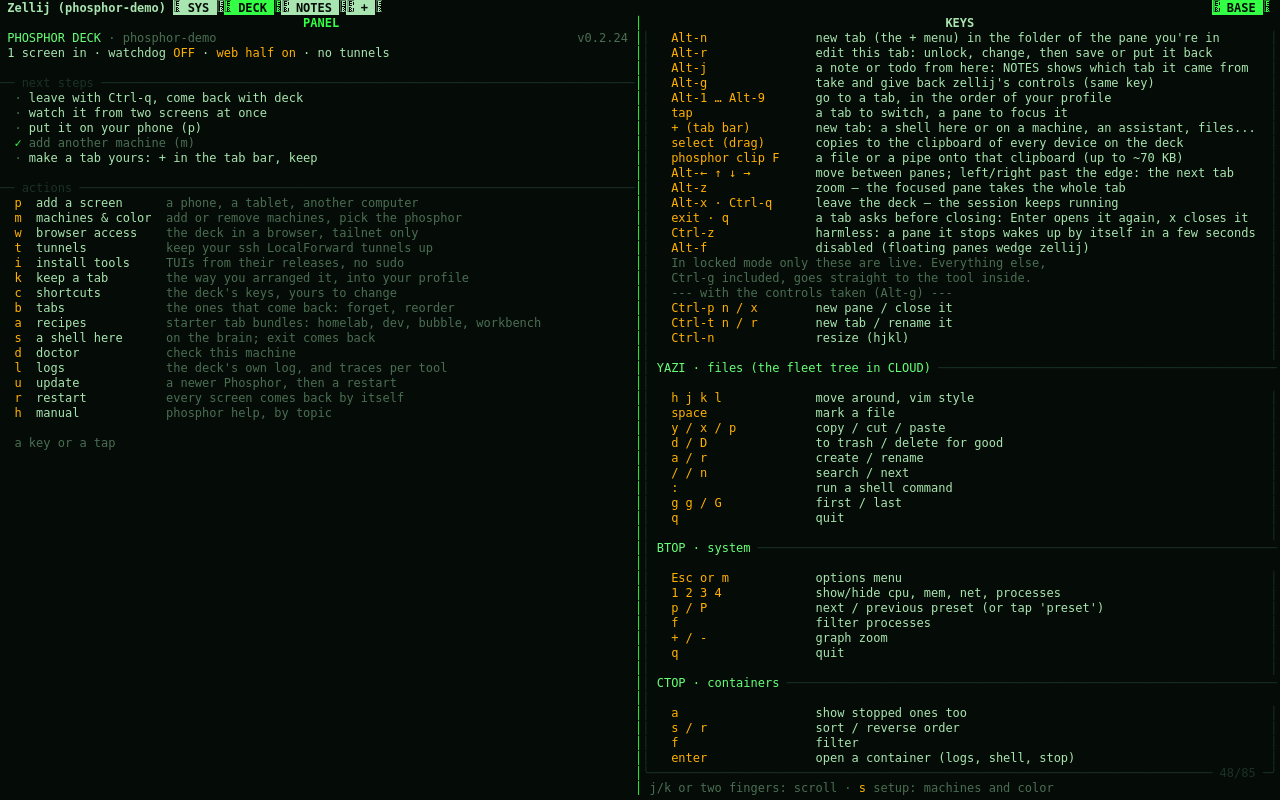Click the KEYS pane title

[x=959, y=23]
